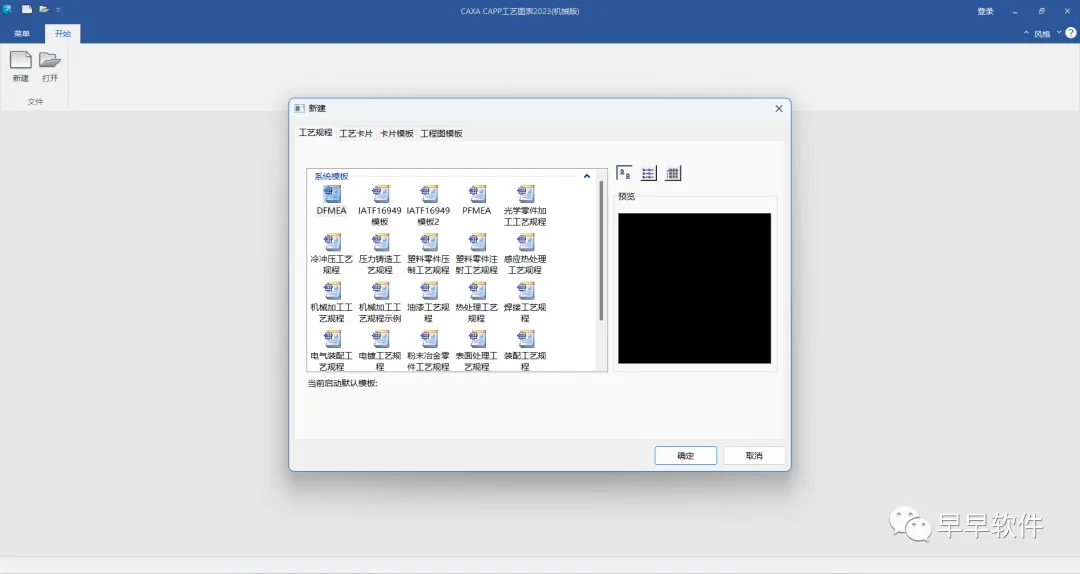Pick 表面处理工艺规程 template
1080x574 pixels.
(x=477, y=350)
